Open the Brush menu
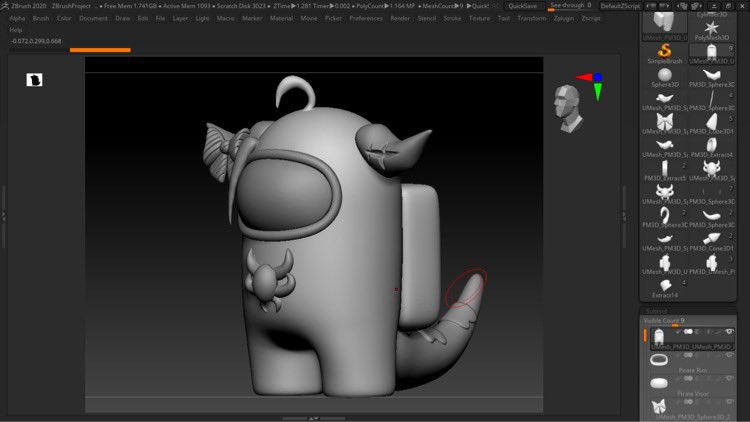The image size is (750, 422). [41, 18]
